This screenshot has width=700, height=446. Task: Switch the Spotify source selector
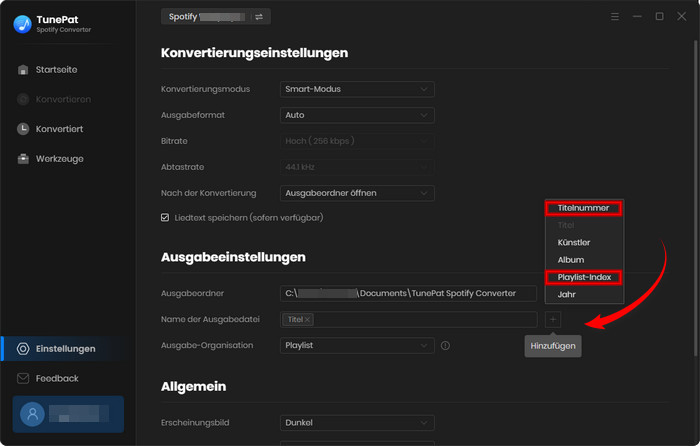[x=259, y=17]
